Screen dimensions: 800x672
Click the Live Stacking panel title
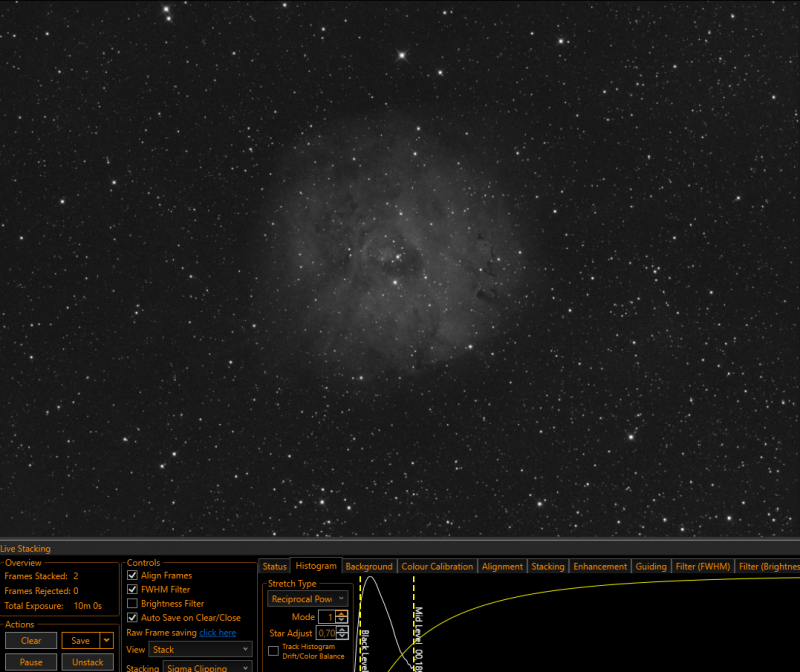26,549
